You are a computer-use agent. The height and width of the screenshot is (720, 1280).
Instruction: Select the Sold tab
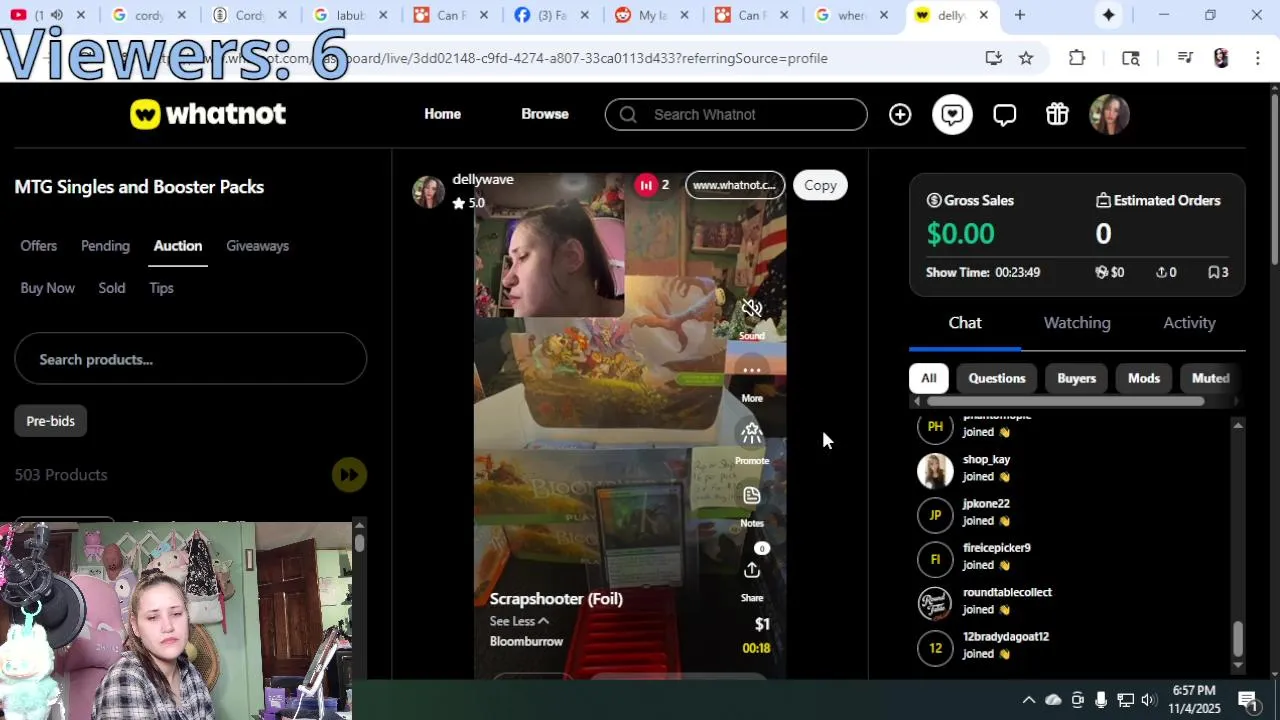(112, 288)
